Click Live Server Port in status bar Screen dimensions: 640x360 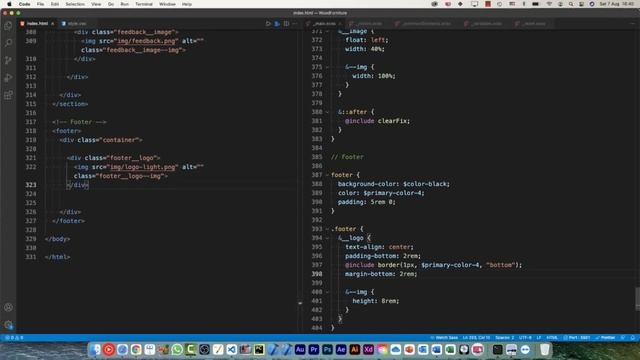point(577,338)
